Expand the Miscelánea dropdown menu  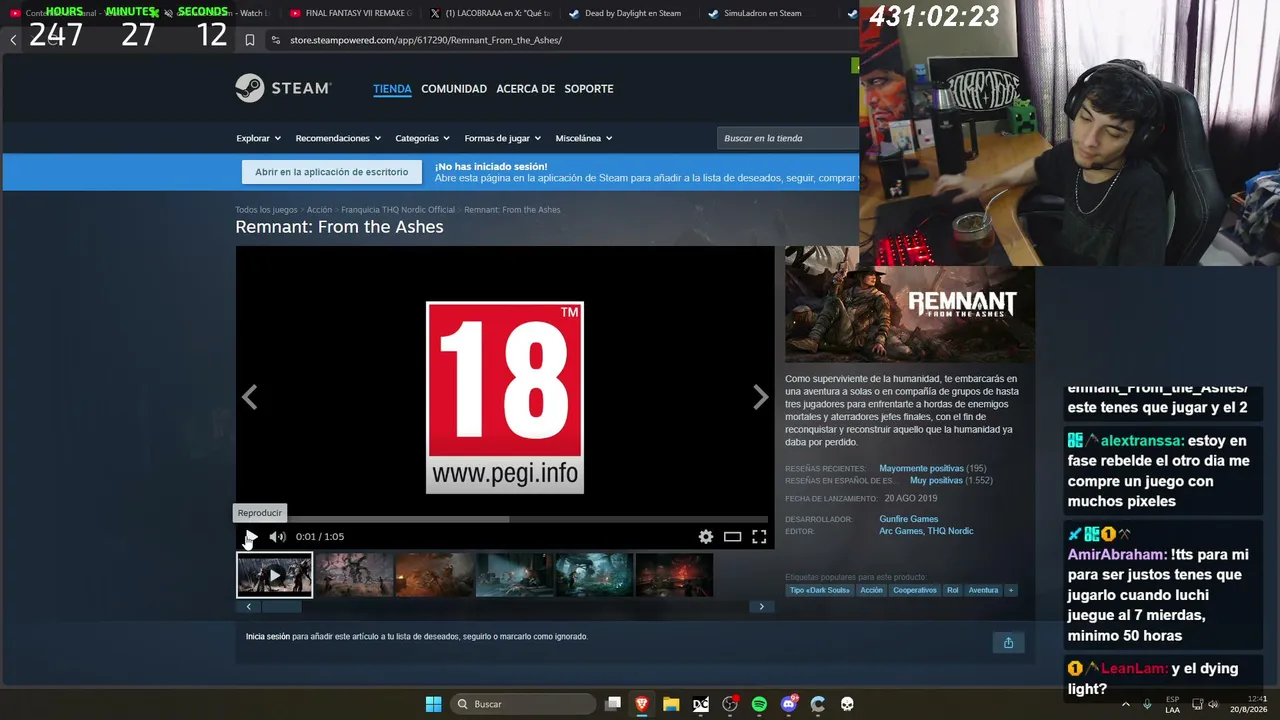584,138
